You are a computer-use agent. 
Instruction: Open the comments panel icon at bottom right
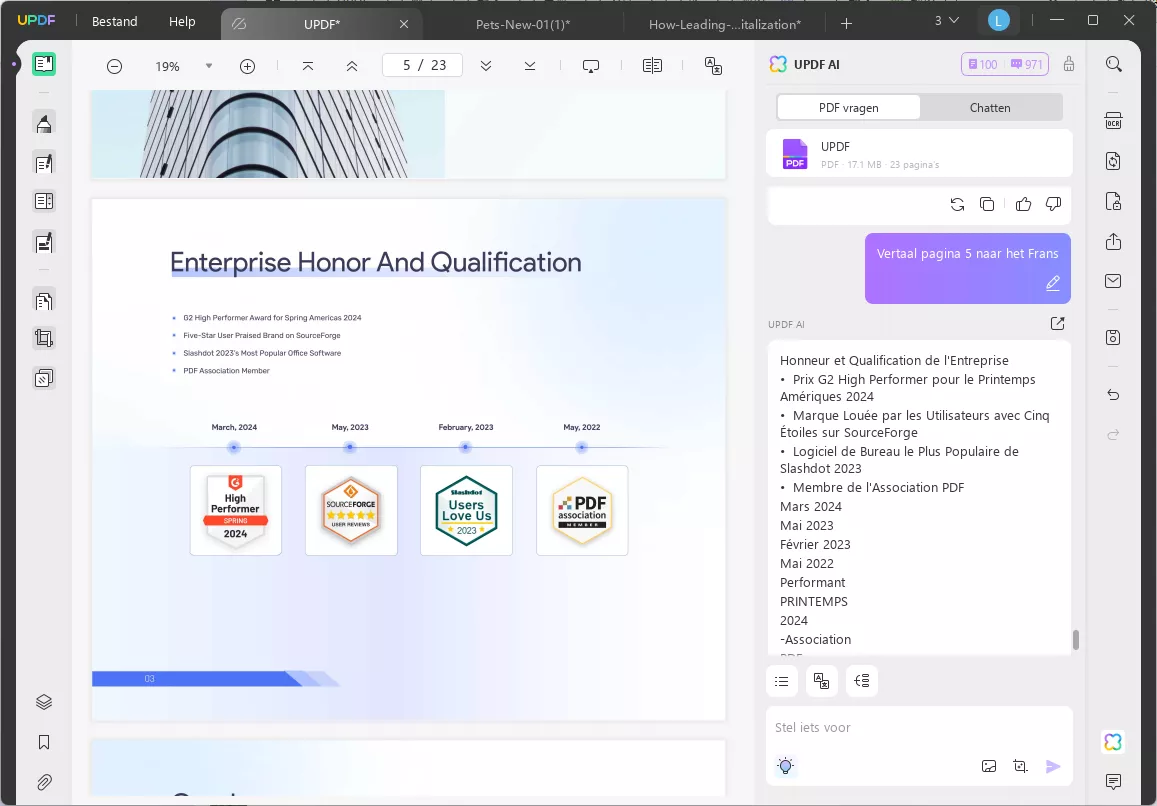click(x=1113, y=781)
